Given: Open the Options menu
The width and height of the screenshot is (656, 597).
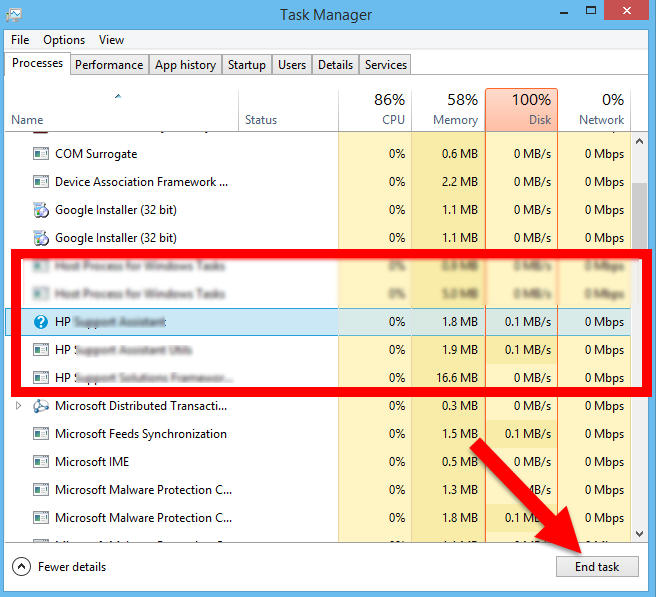Looking at the screenshot, I should 64,40.
